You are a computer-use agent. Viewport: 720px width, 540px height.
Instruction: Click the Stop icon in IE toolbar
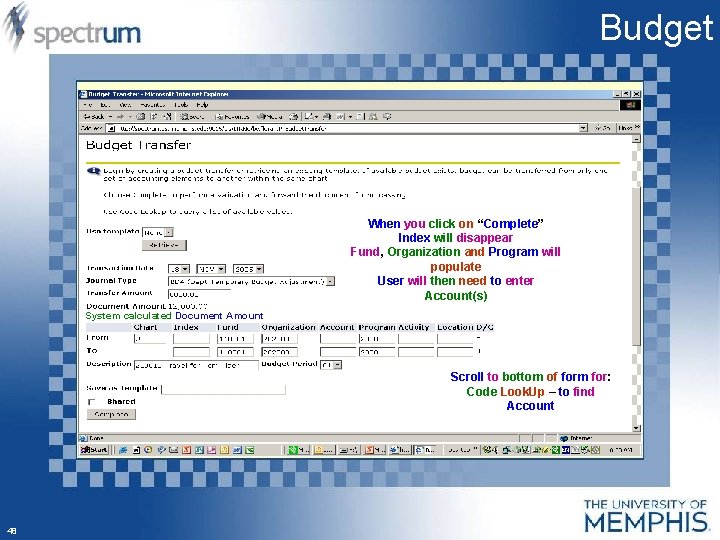(x=141, y=117)
